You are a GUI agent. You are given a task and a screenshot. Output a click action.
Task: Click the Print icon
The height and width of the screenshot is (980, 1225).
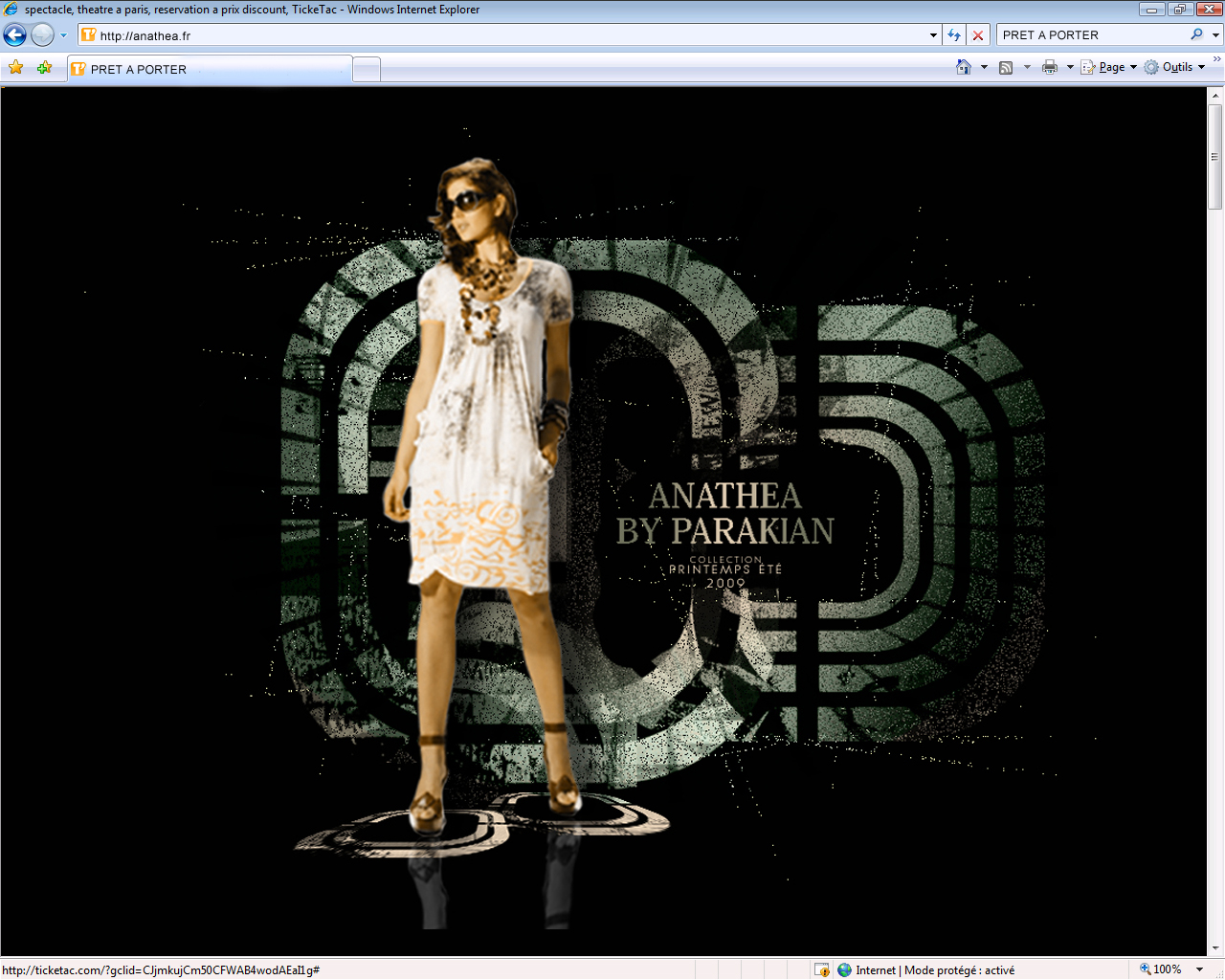[x=1050, y=67]
